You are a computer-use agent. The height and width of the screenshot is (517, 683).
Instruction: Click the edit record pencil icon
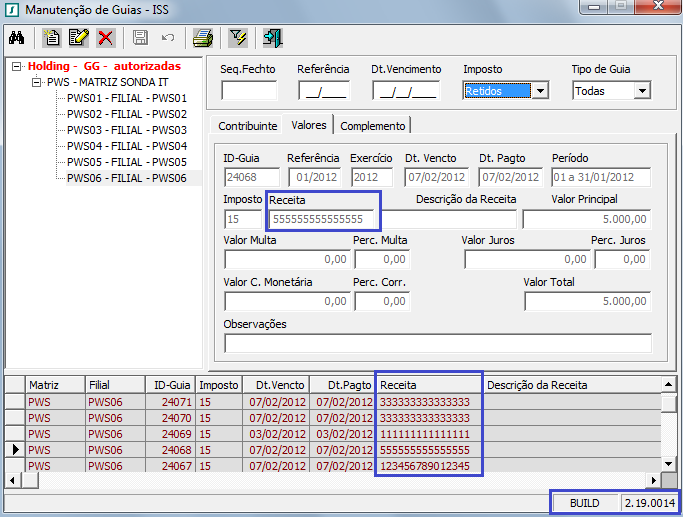tap(79, 38)
